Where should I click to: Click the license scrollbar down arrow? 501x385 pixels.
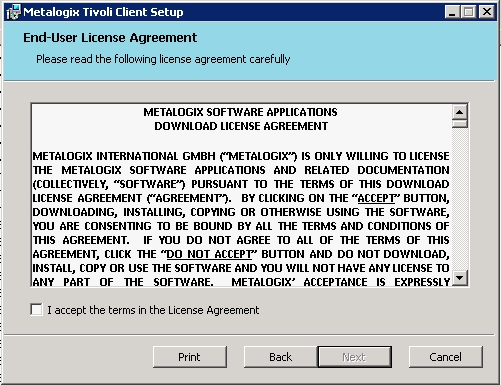(x=460, y=277)
